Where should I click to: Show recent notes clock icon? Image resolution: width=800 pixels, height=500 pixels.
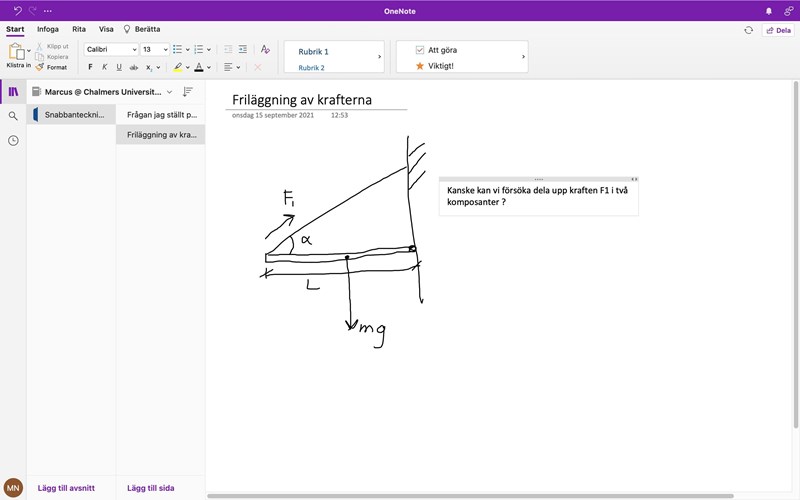pyautogui.click(x=13, y=141)
